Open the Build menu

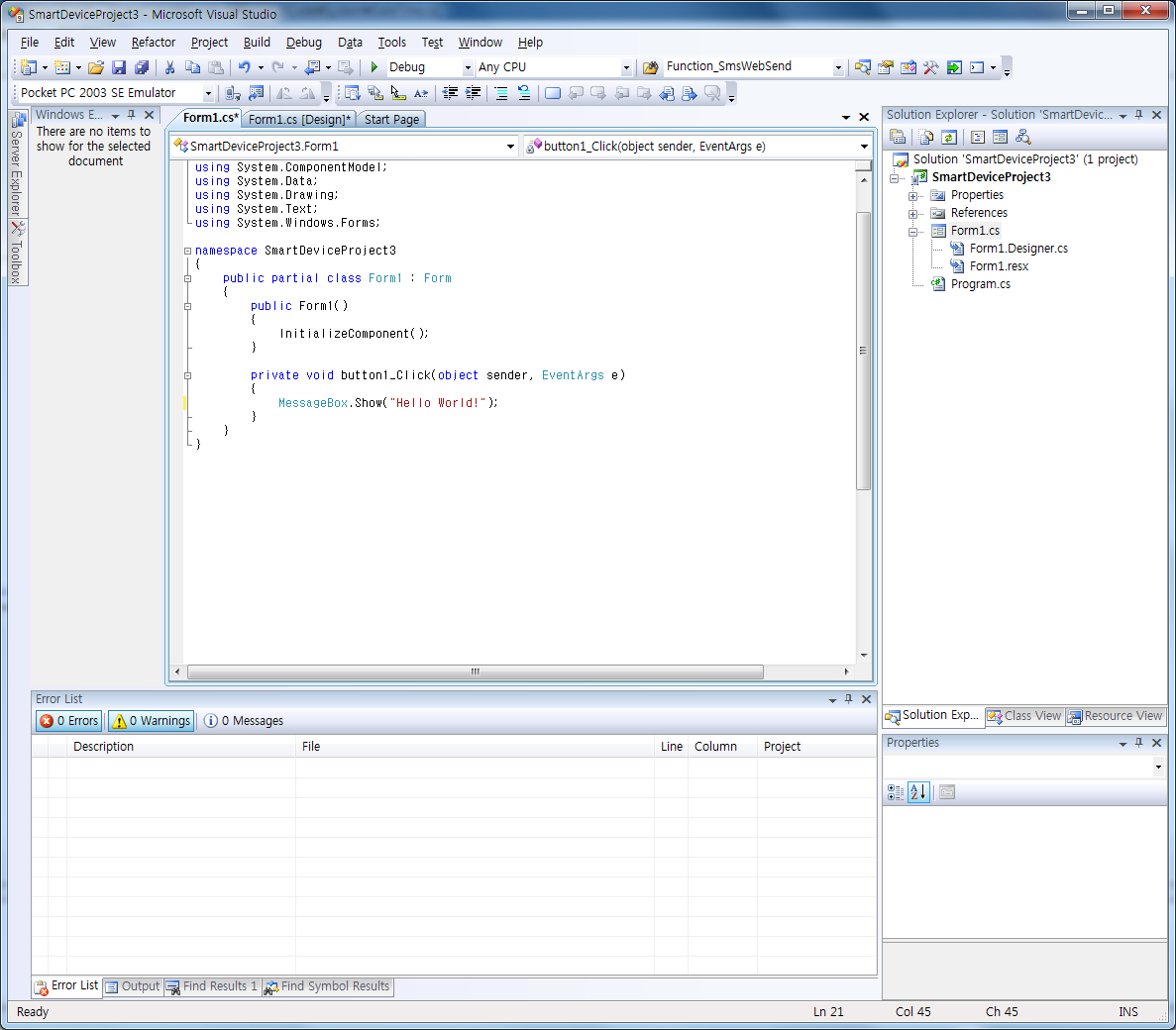point(257,43)
